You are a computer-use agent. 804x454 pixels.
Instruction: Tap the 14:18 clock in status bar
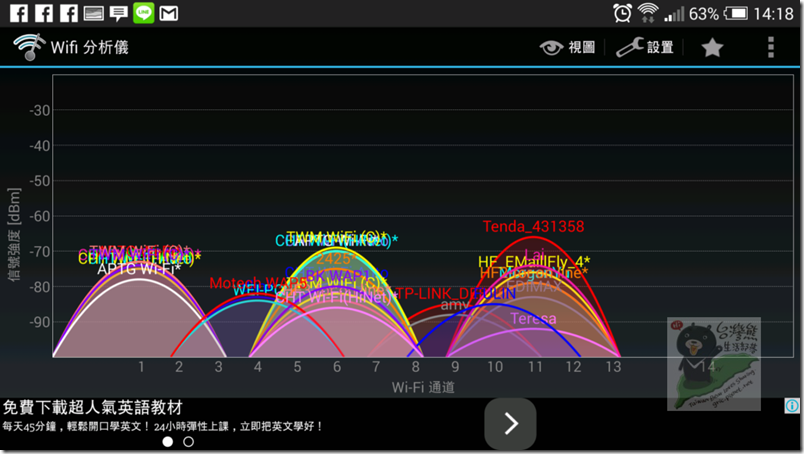coord(773,13)
